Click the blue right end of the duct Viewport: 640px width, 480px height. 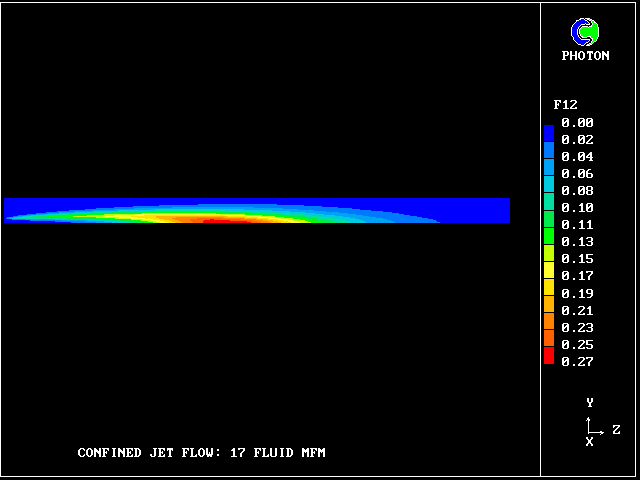480,210
